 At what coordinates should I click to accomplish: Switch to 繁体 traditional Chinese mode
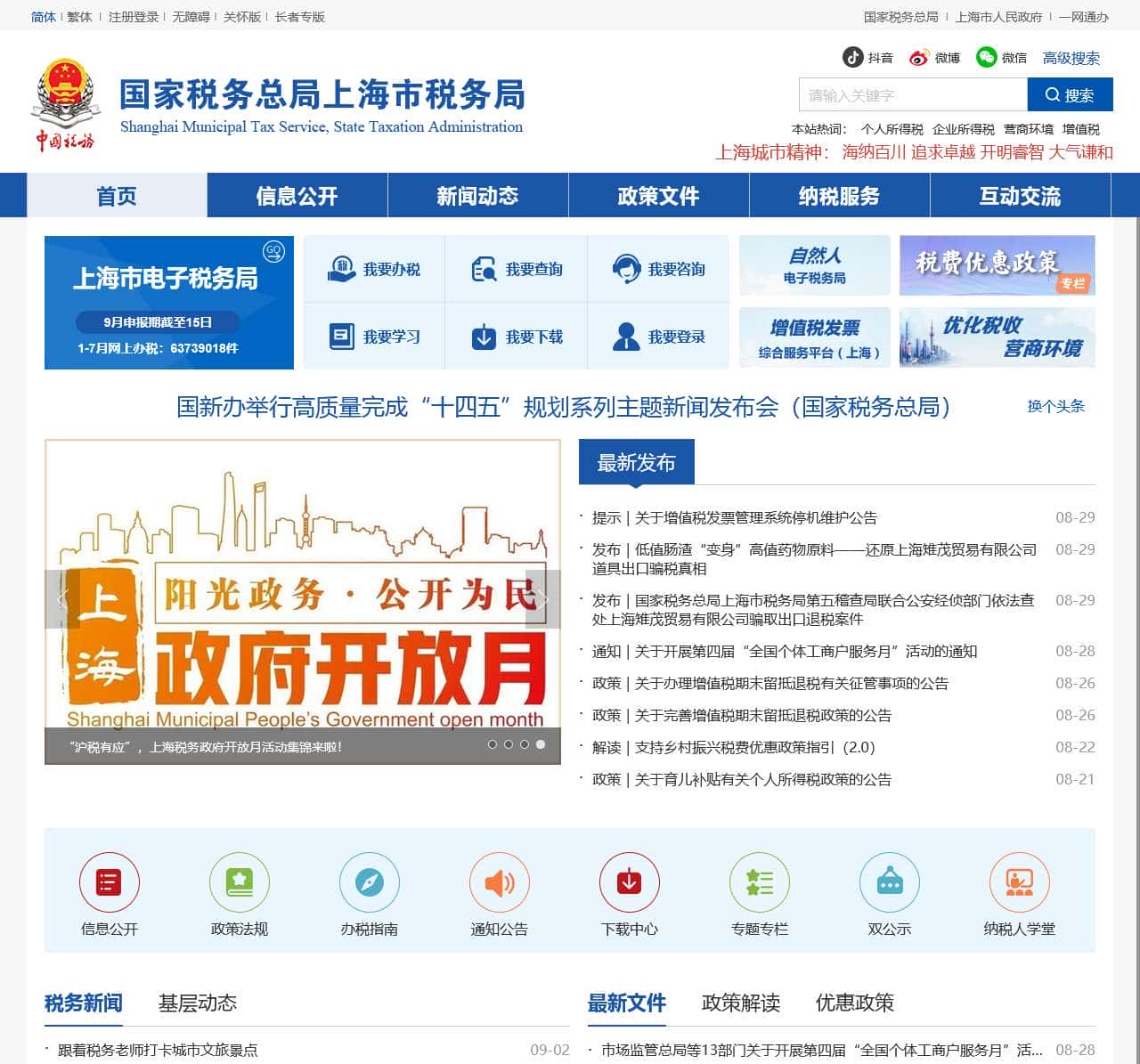(x=78, y=16)
